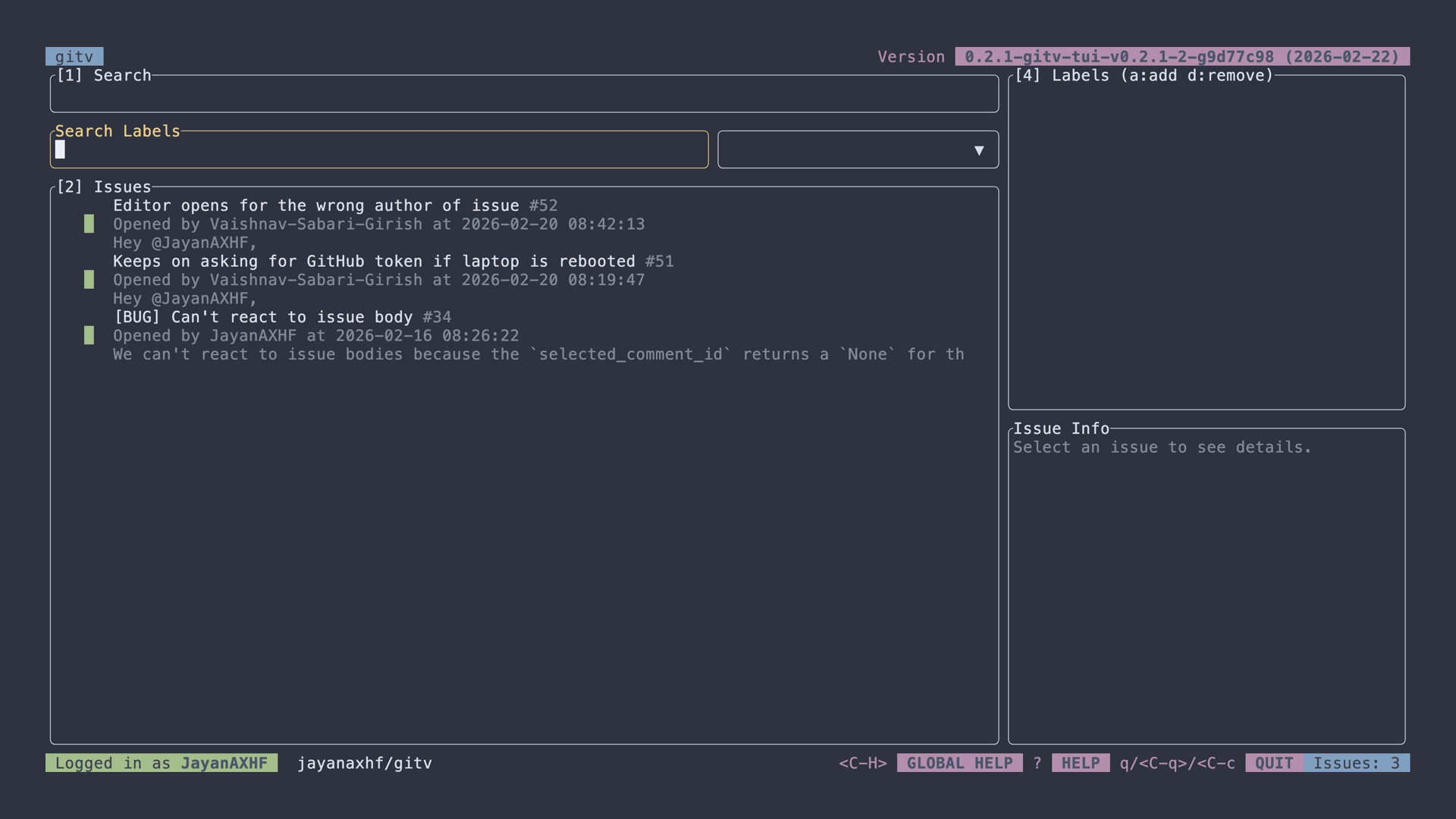Click green status marker for issue #52
The image size is (1456, 819).
click(x=89, y=224)
